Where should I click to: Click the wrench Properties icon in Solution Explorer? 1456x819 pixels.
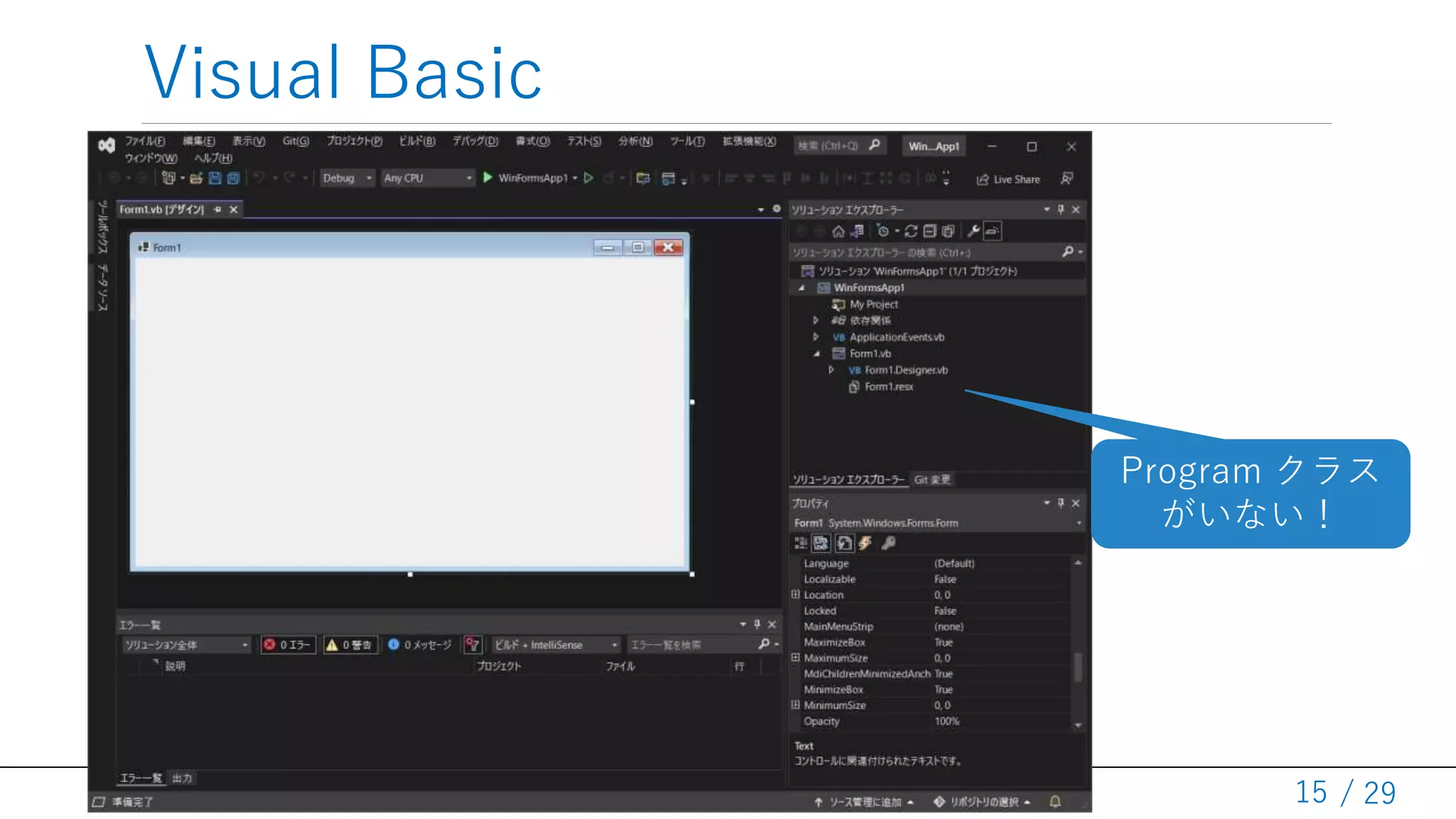pyautogui.click(x=973, y=231)
